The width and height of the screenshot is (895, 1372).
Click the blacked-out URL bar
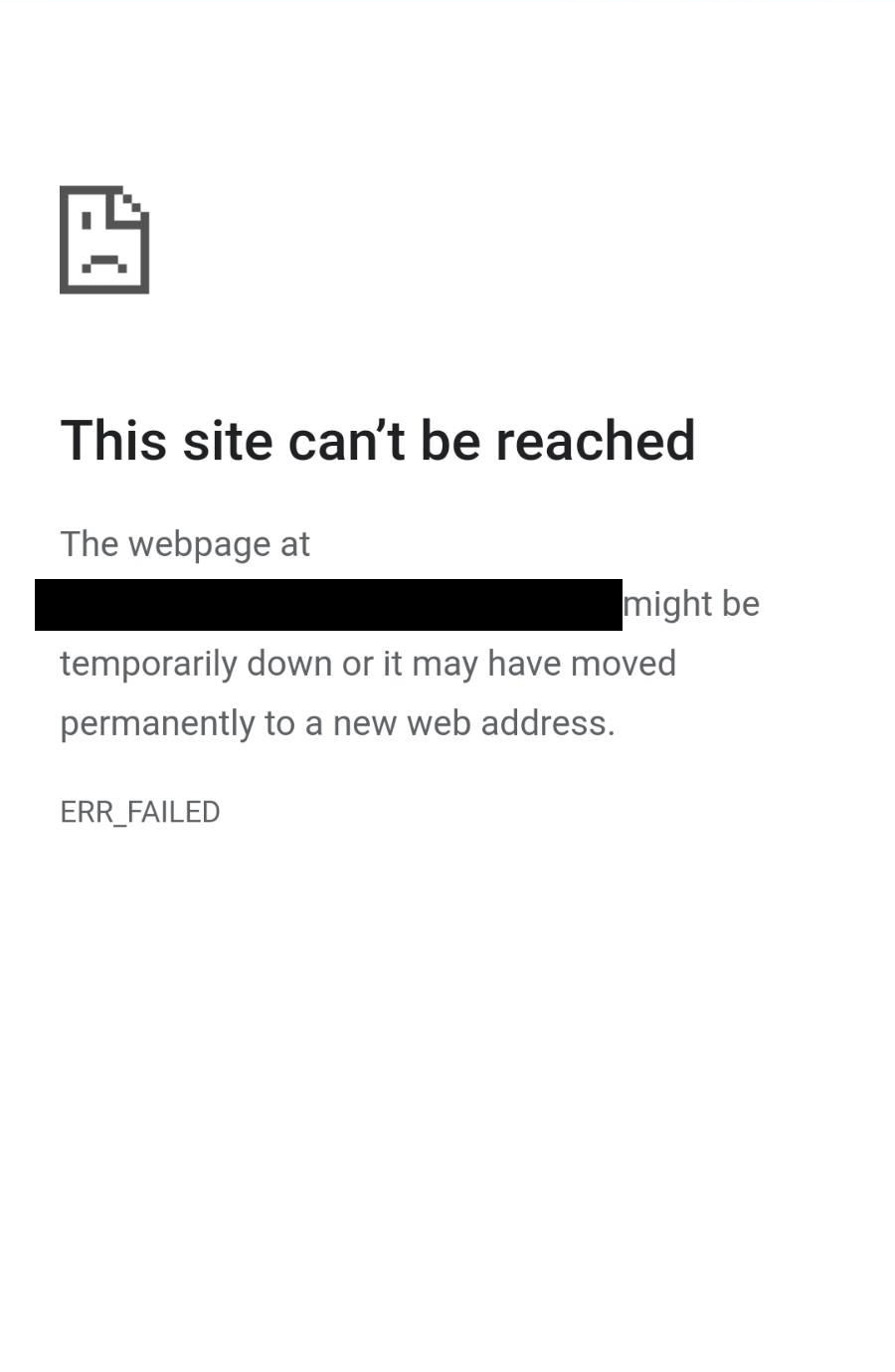[x=328, y=605]
